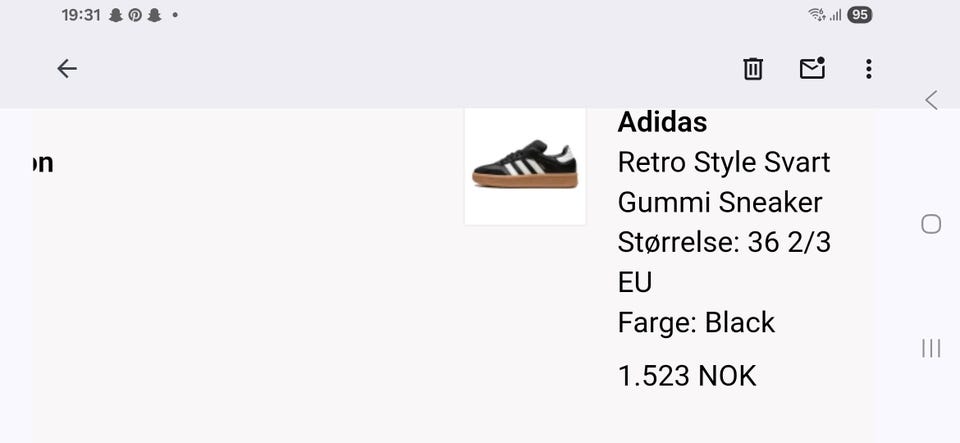Tap the mobile signal strength icon
Viewport: 960px width, 443px height.
(835, 15)
